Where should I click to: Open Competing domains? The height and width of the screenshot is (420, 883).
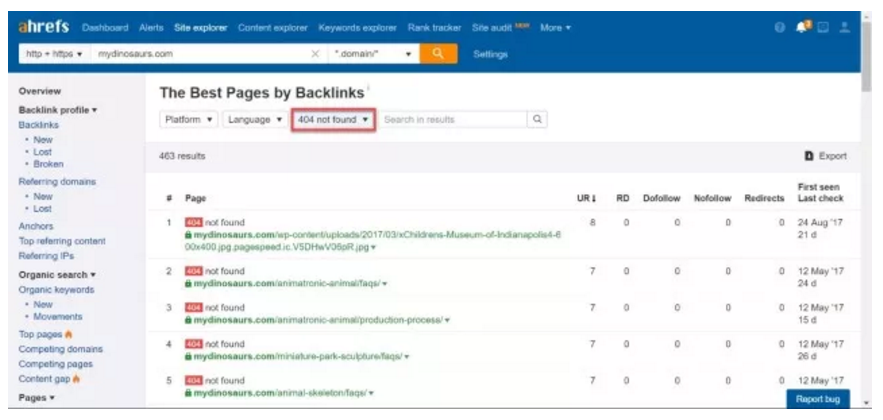pyautogui.click(x=60, y=349)
